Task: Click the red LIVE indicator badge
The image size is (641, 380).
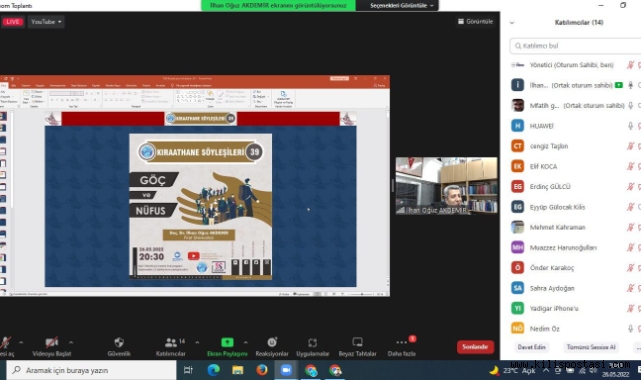Action: (x=13, y=22)
